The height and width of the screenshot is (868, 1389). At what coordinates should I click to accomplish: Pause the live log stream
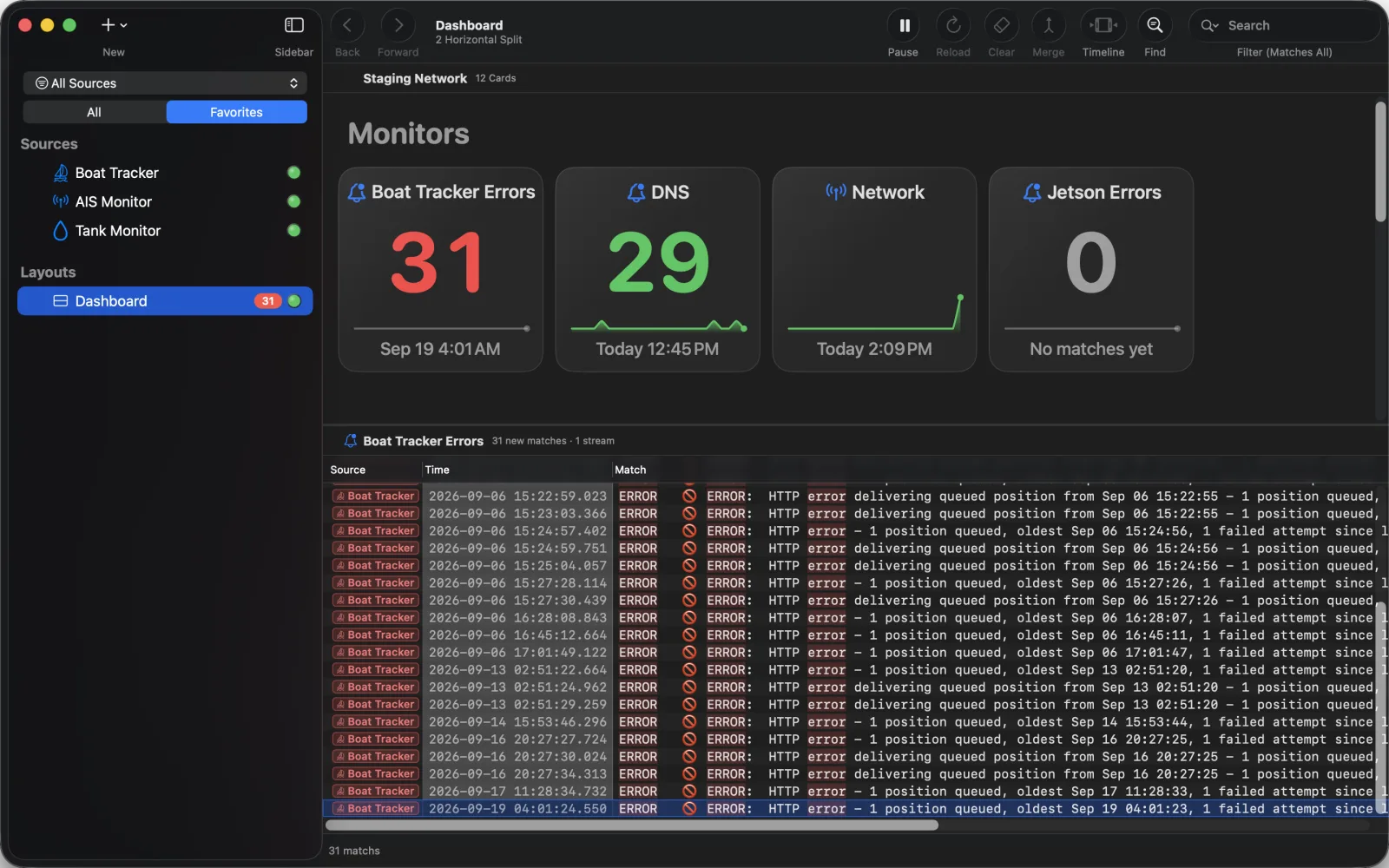pyautogui.click(x=904, y=26)
